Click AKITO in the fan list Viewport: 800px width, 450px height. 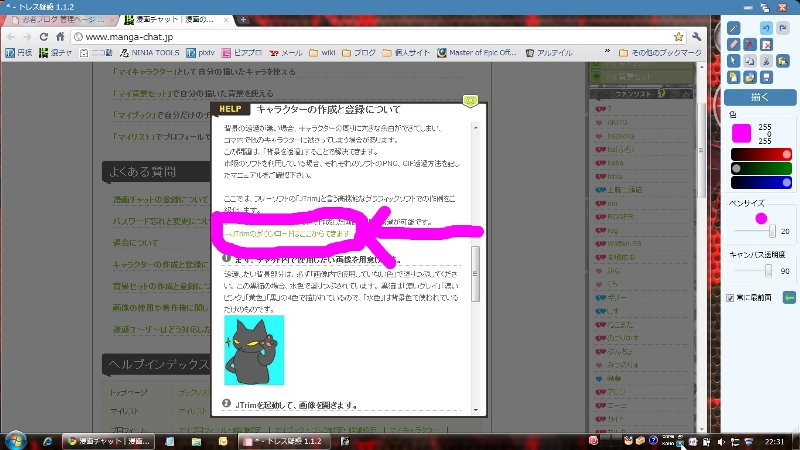pos(617,122)
